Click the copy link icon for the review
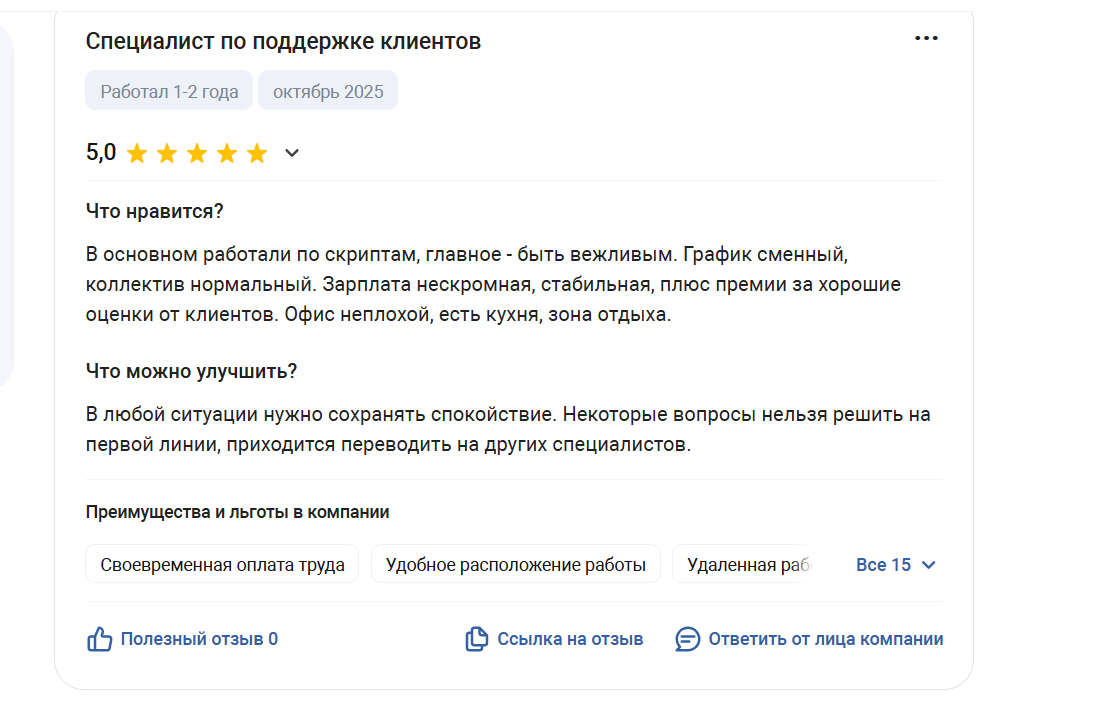This screenshot has height=706, width=1094. [477, 640]
